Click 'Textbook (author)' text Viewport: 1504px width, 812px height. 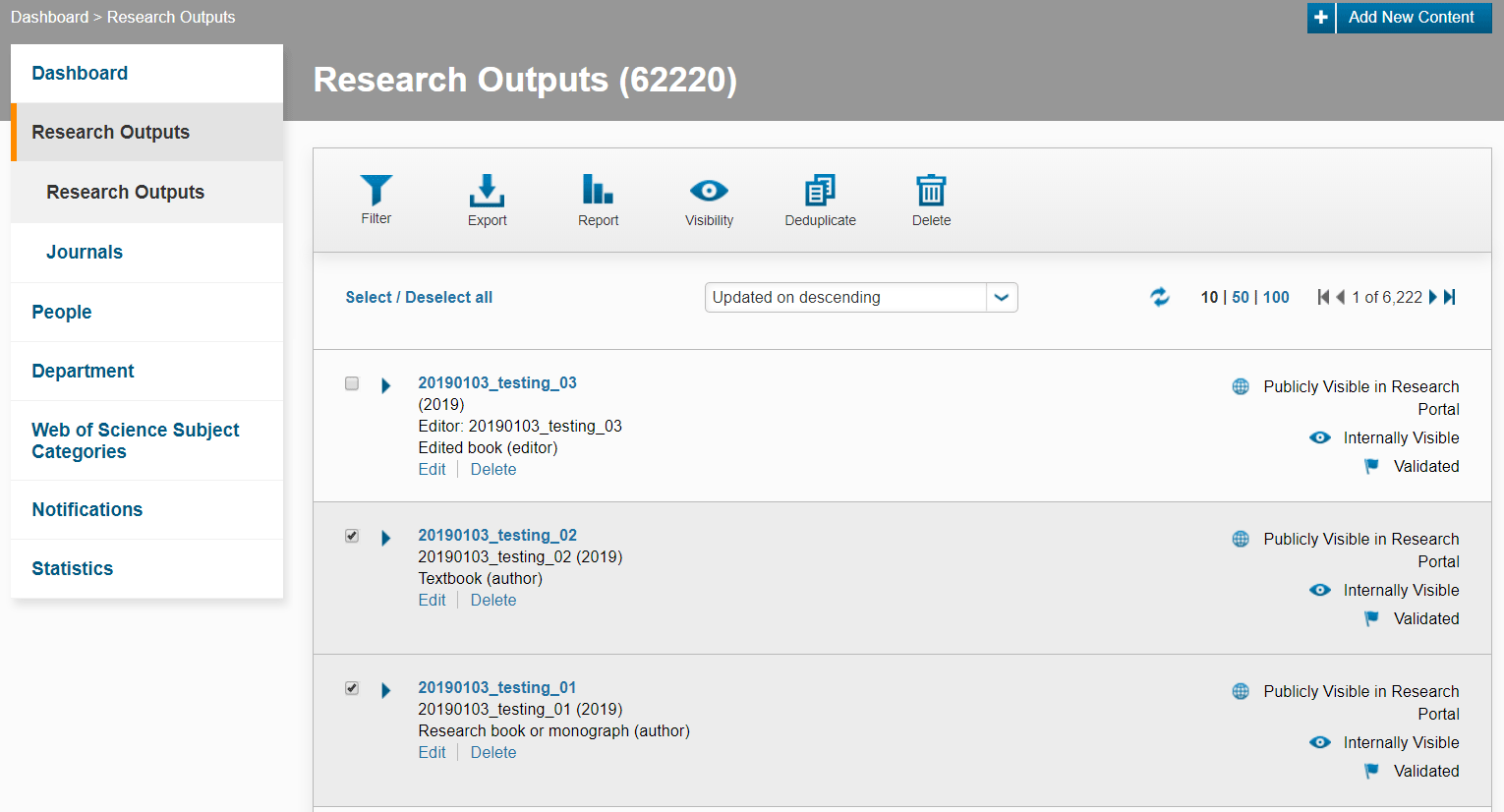point(480,578)
